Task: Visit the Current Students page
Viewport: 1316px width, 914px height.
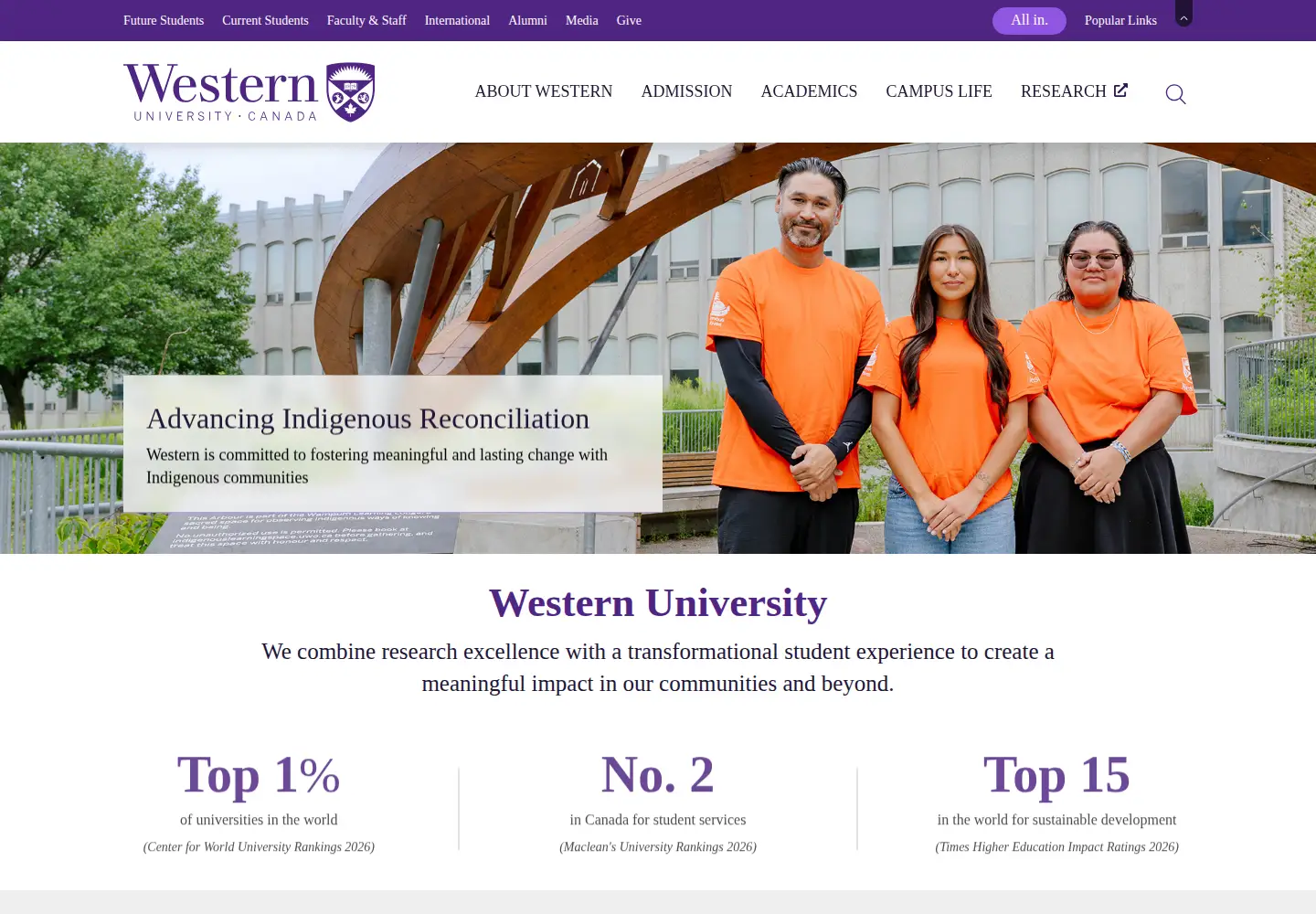Action: pos(265,20)
